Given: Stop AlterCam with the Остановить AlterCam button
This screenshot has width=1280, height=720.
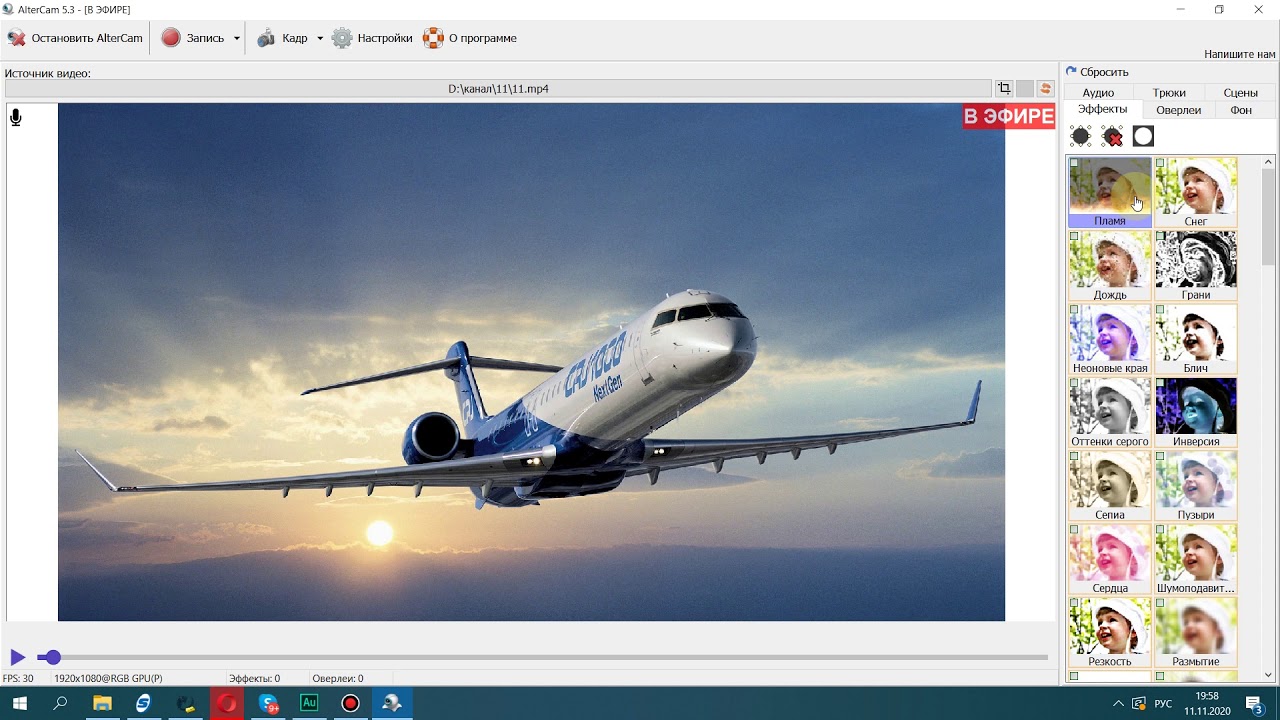Looking at the screenshot, I should click(75, 38).
